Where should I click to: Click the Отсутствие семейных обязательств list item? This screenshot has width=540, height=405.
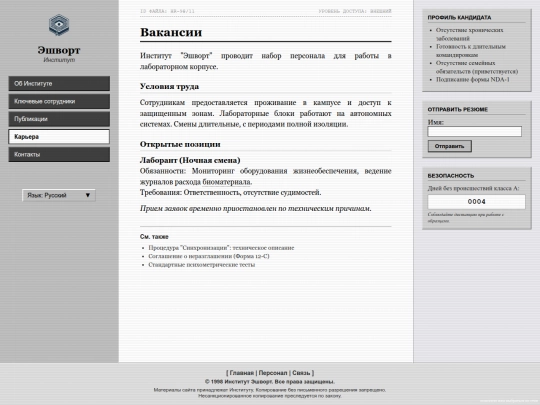pyautogui.click(x=477, y=67)
